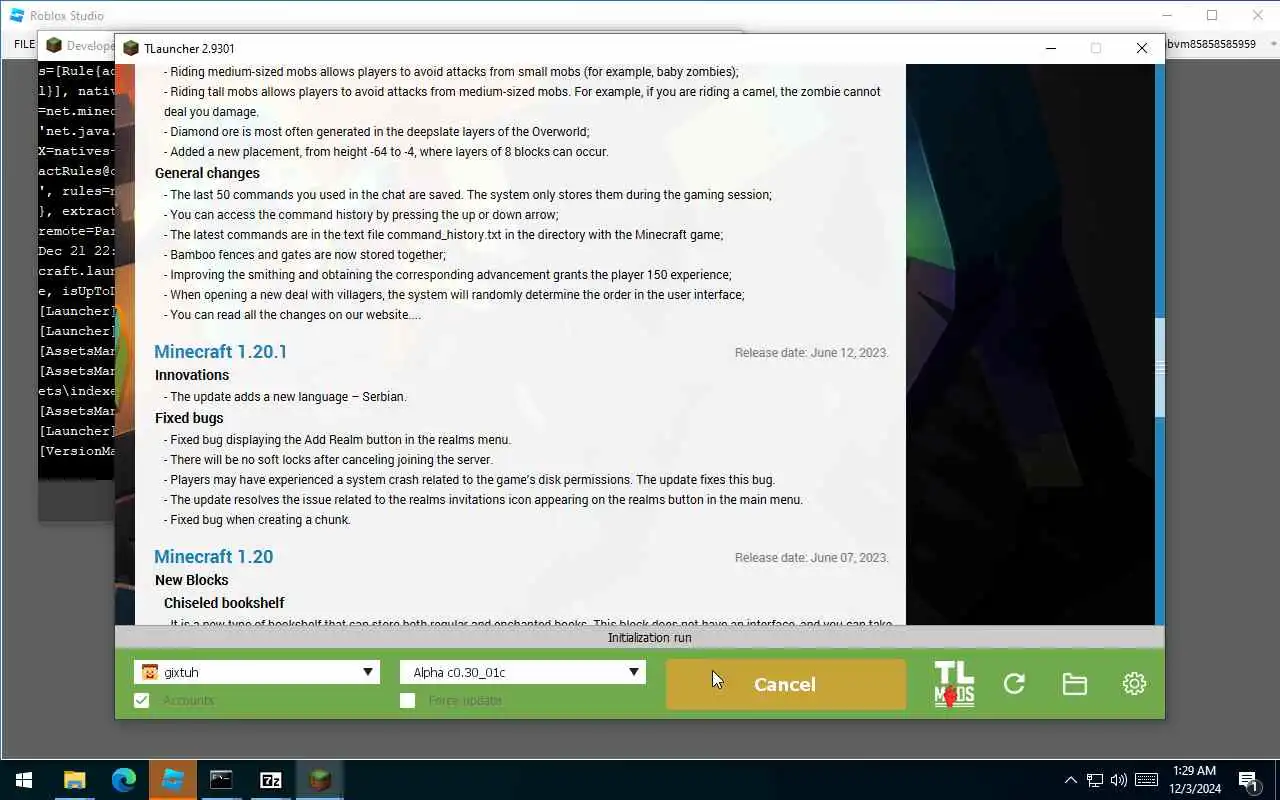The image size is (1280, 800).
Task: Open TLauncher settings gear
Action: [1134, 684]
